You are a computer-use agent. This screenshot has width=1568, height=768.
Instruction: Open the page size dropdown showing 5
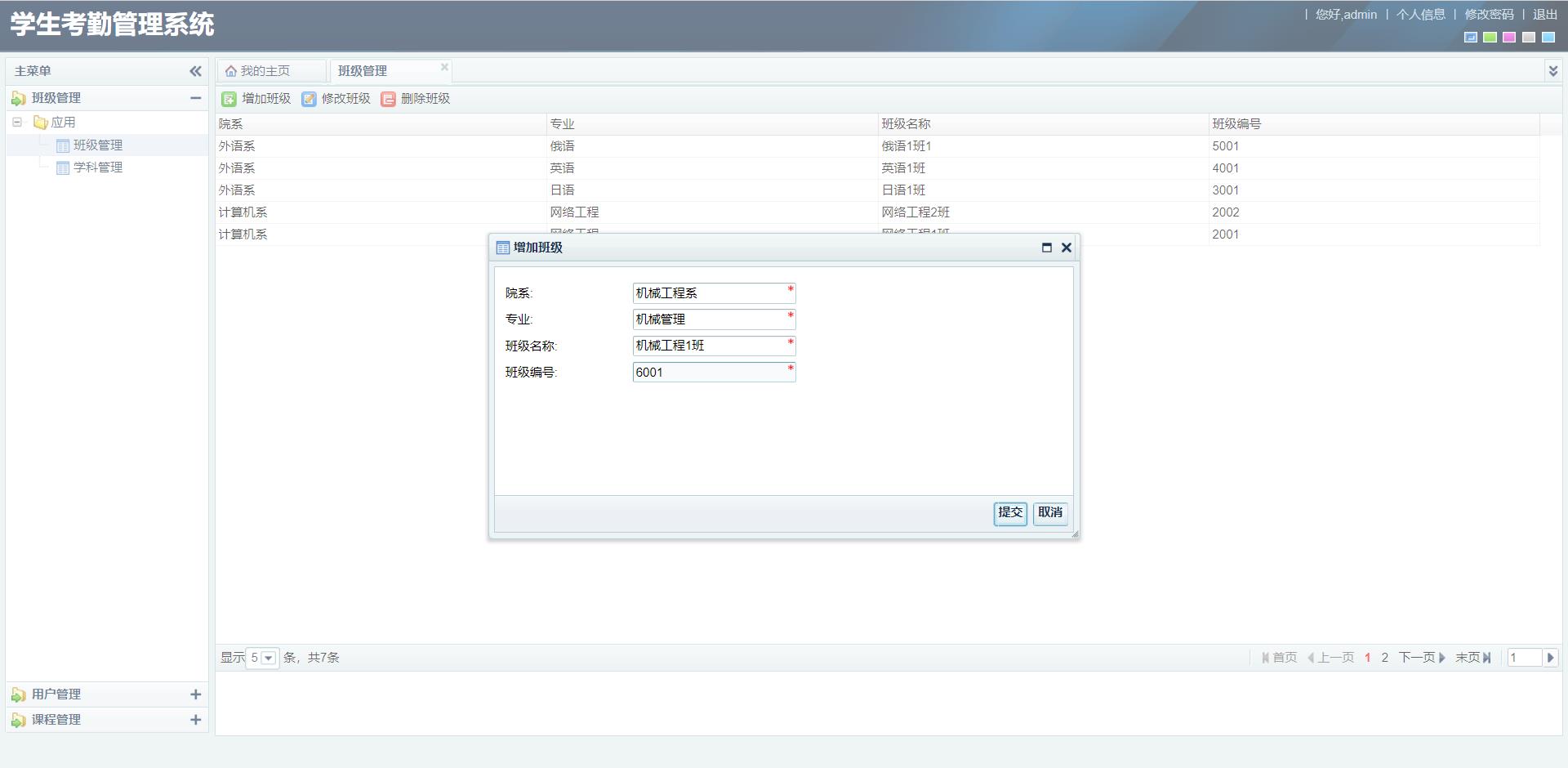coord(268,659)
